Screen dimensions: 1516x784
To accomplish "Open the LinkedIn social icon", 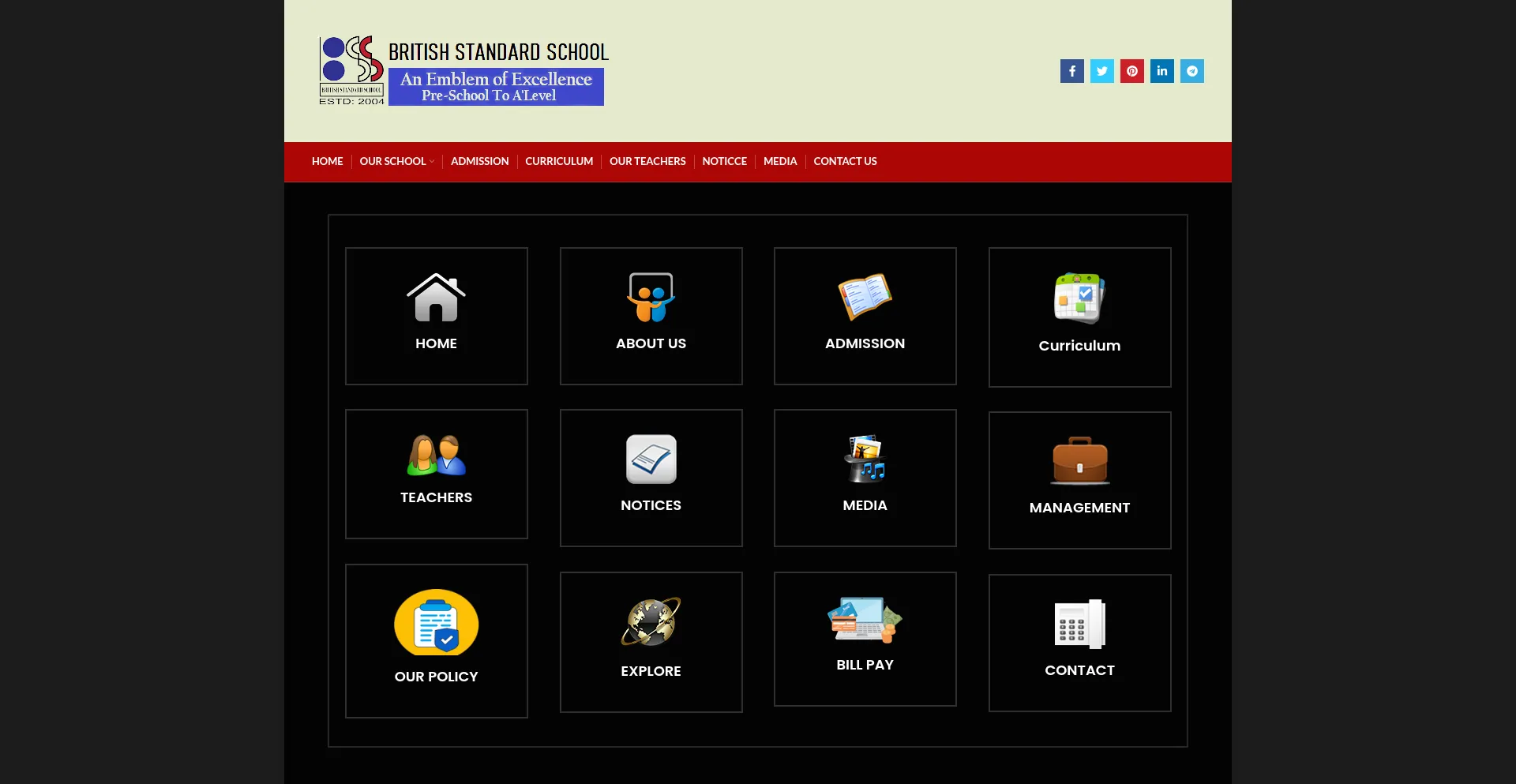I will 1161,71.
